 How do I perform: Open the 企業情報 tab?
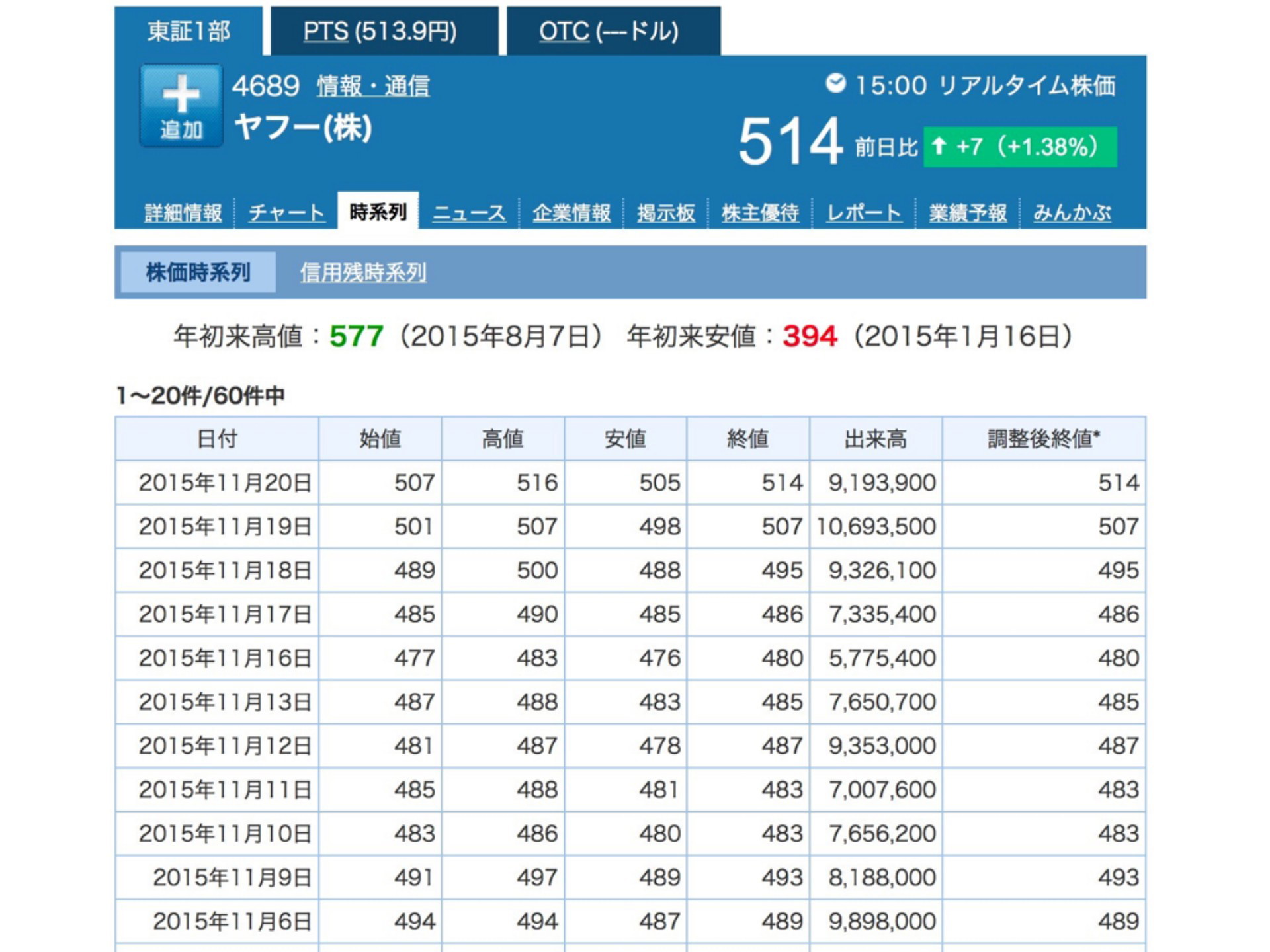click(x=571, y=213)
